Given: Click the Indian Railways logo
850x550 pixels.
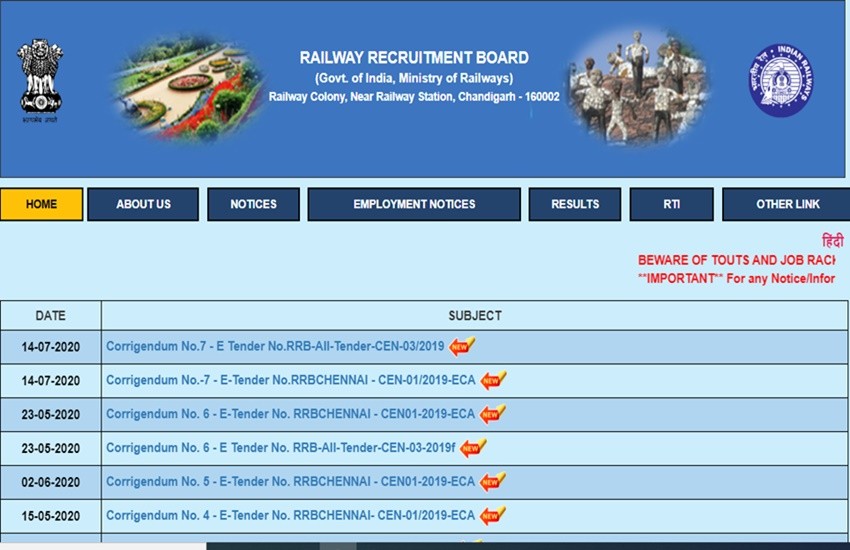Looking at the screenshot, I should click(x=780, y=81).
